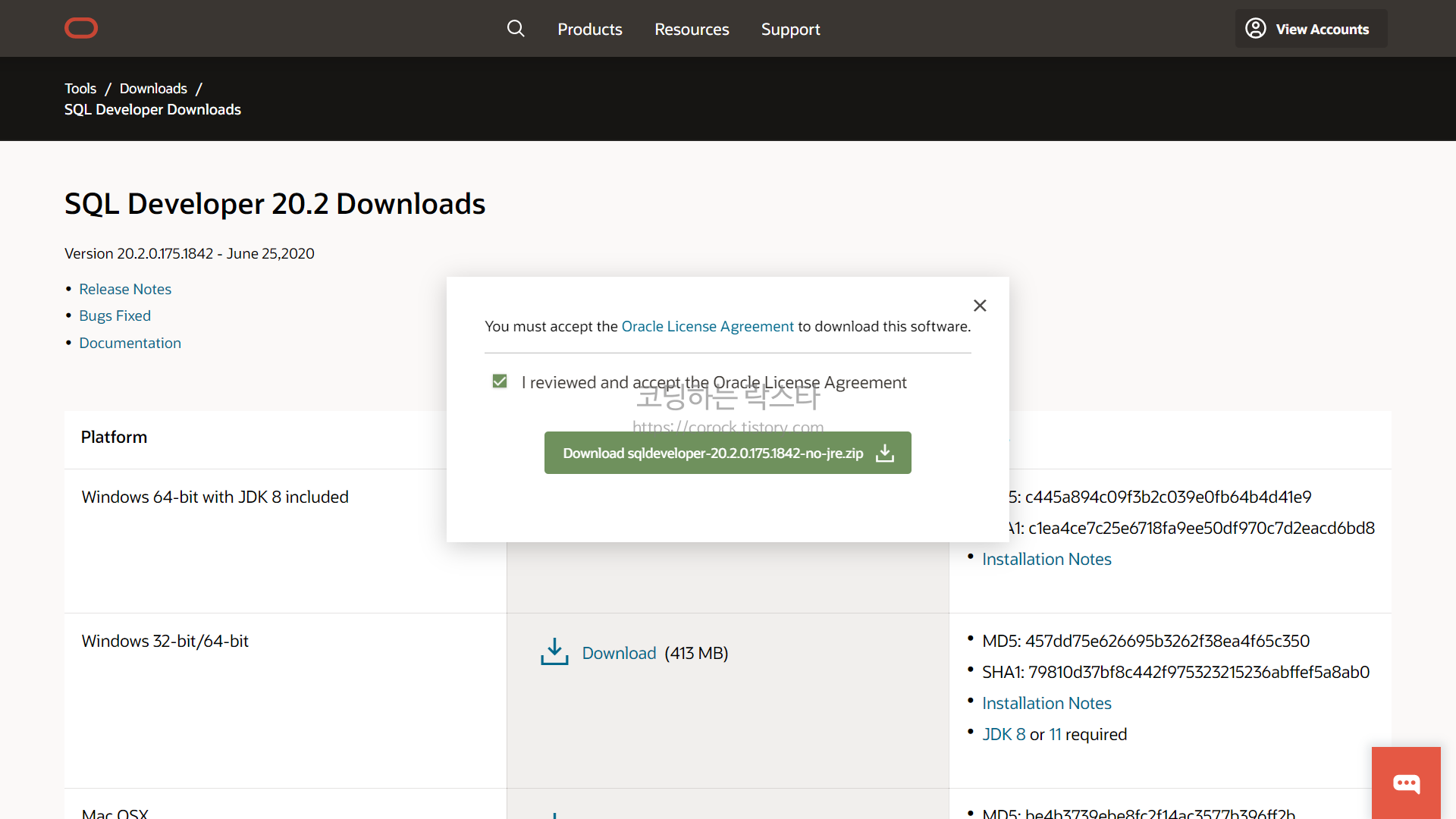Click the Oracle logo icon
This screenshot has height=819, width=1456.
(81, 29)
